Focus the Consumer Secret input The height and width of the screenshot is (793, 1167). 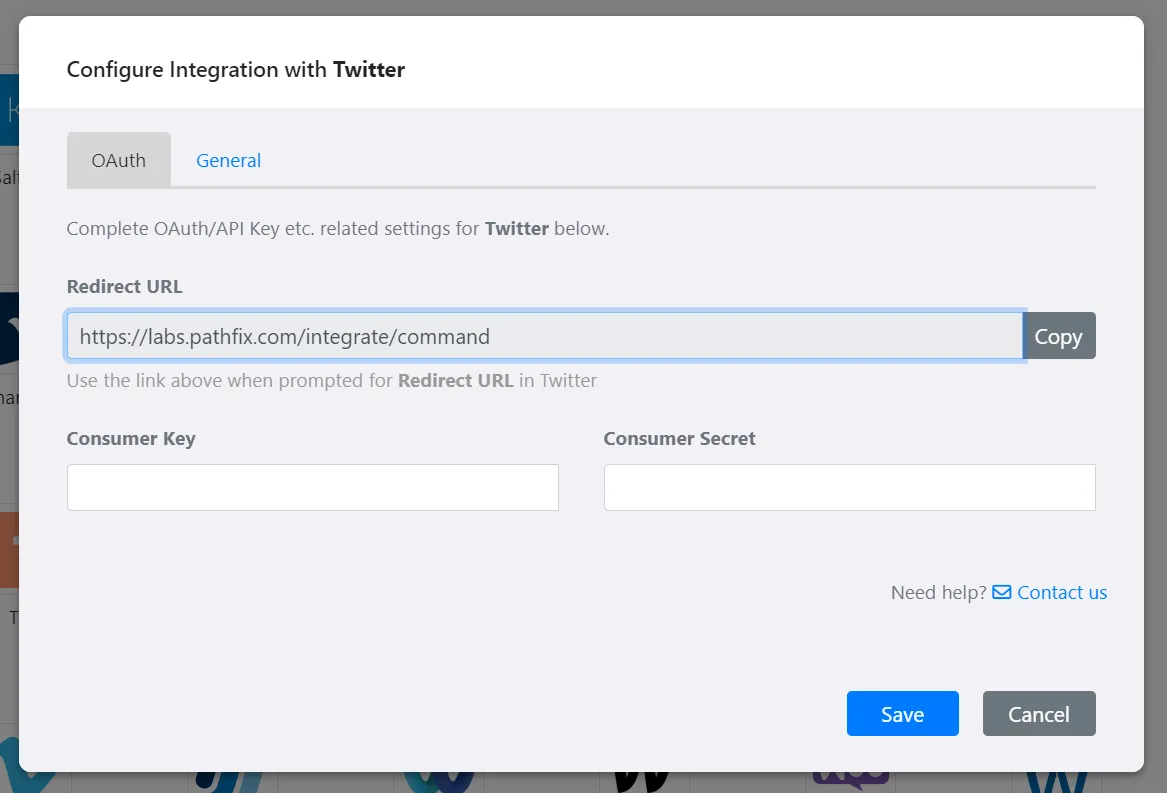tap(849, 488)
